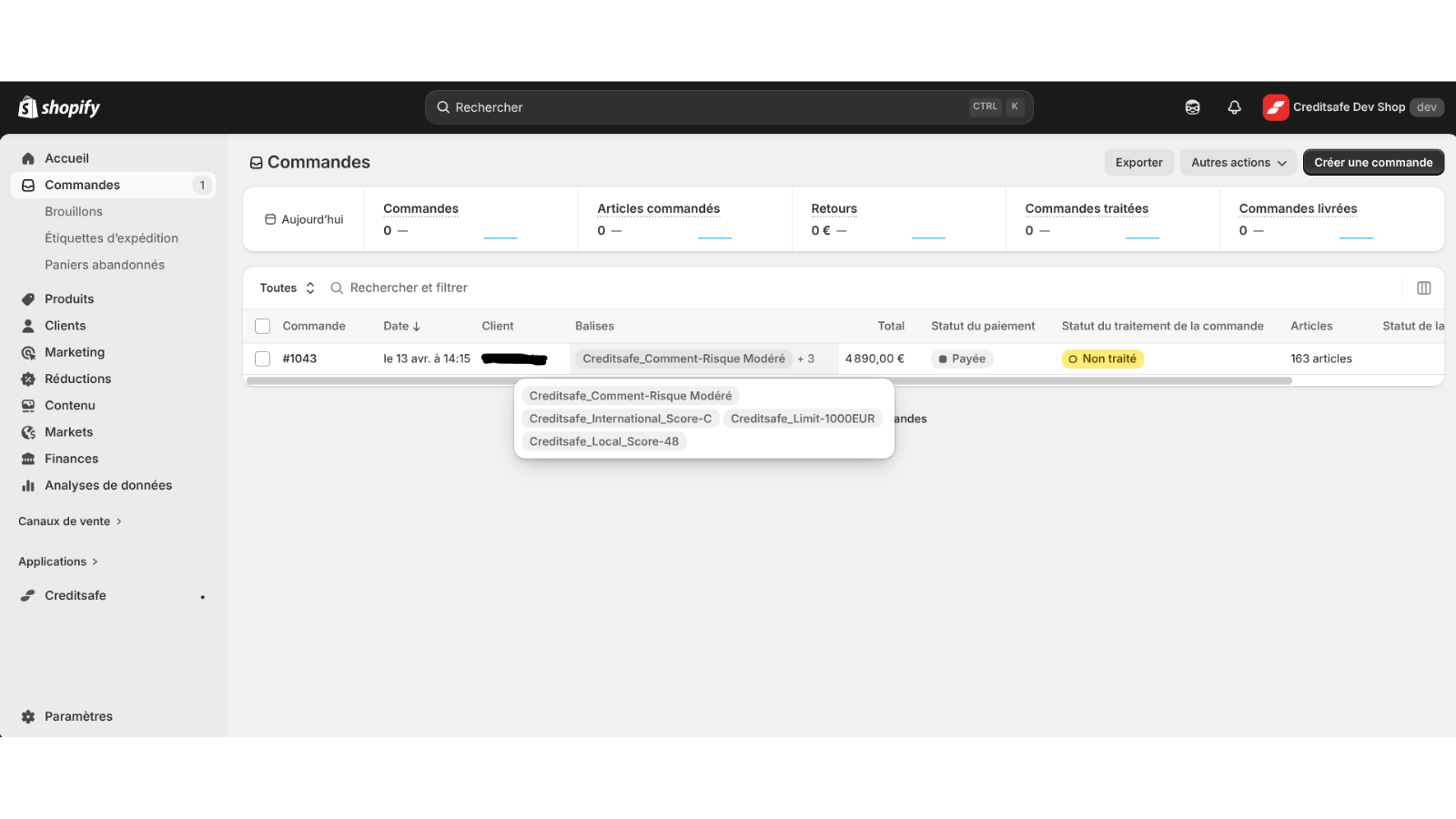The width and height of the screenshot is (1456, 819).
Task: Click the dev badge beside store name
Action: point(1427,107)
